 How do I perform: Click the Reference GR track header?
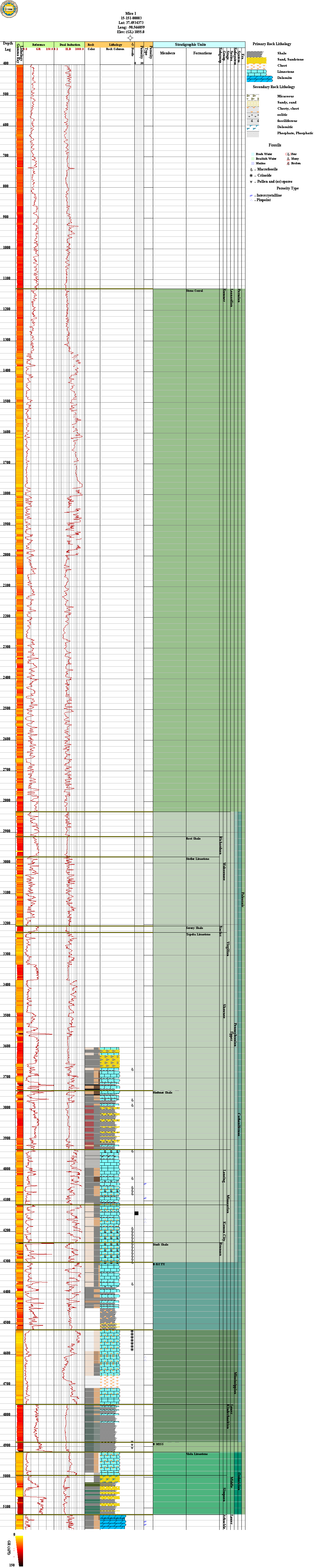pos(38,45)
